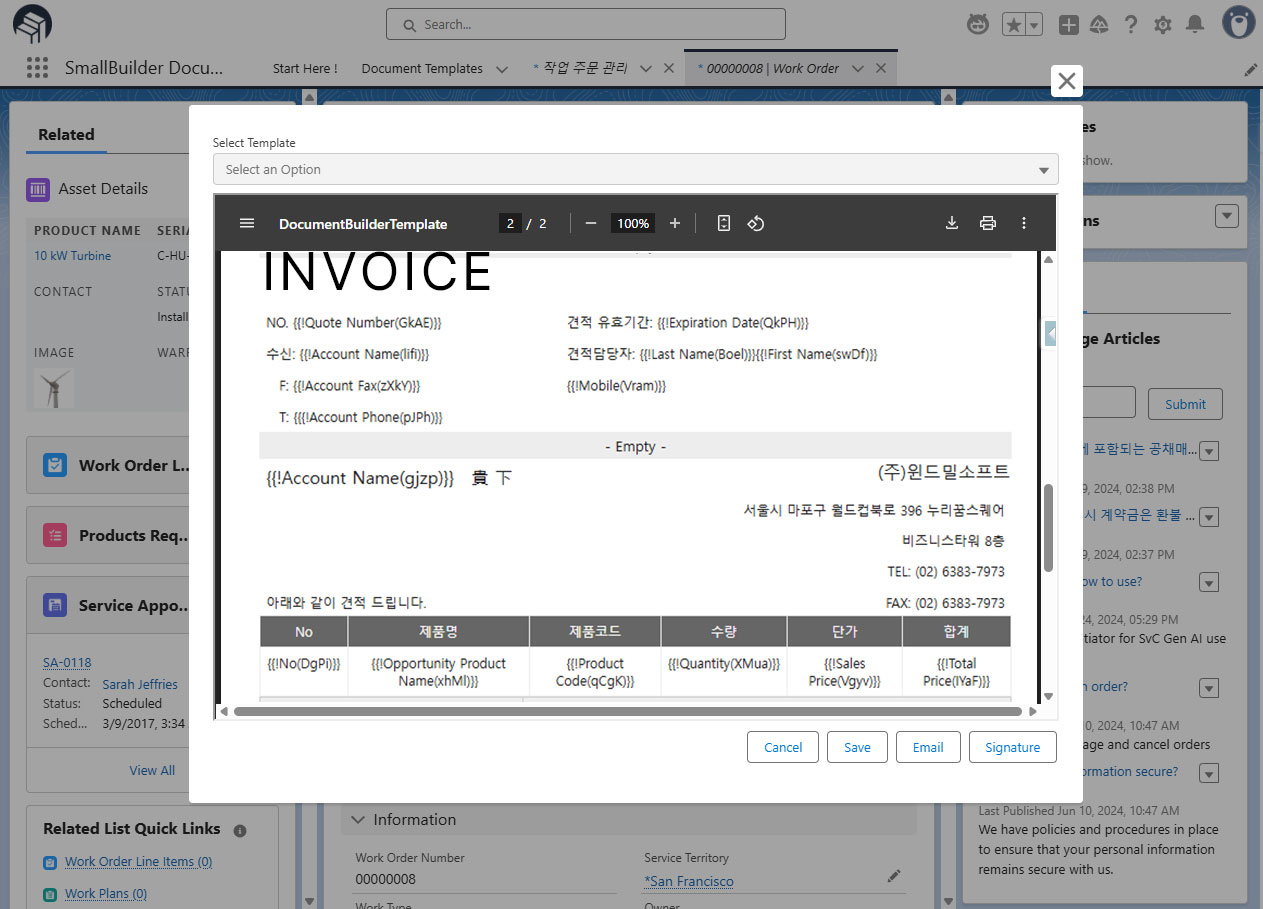
Task: Open the Document Templates tab
Action: tap(422, 69)
